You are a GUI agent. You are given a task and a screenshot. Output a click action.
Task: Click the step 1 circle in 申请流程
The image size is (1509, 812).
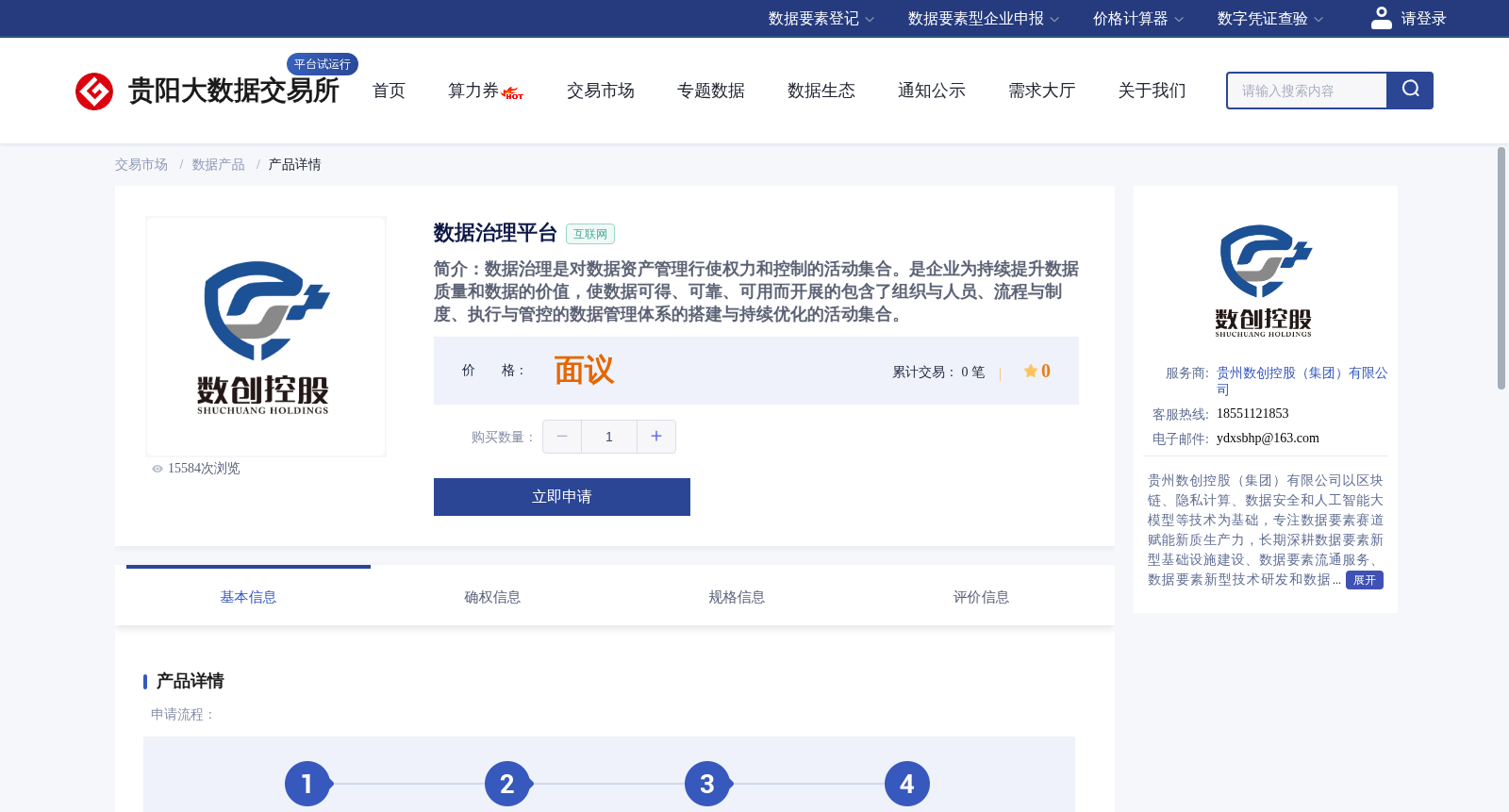(x=307, y=784)
